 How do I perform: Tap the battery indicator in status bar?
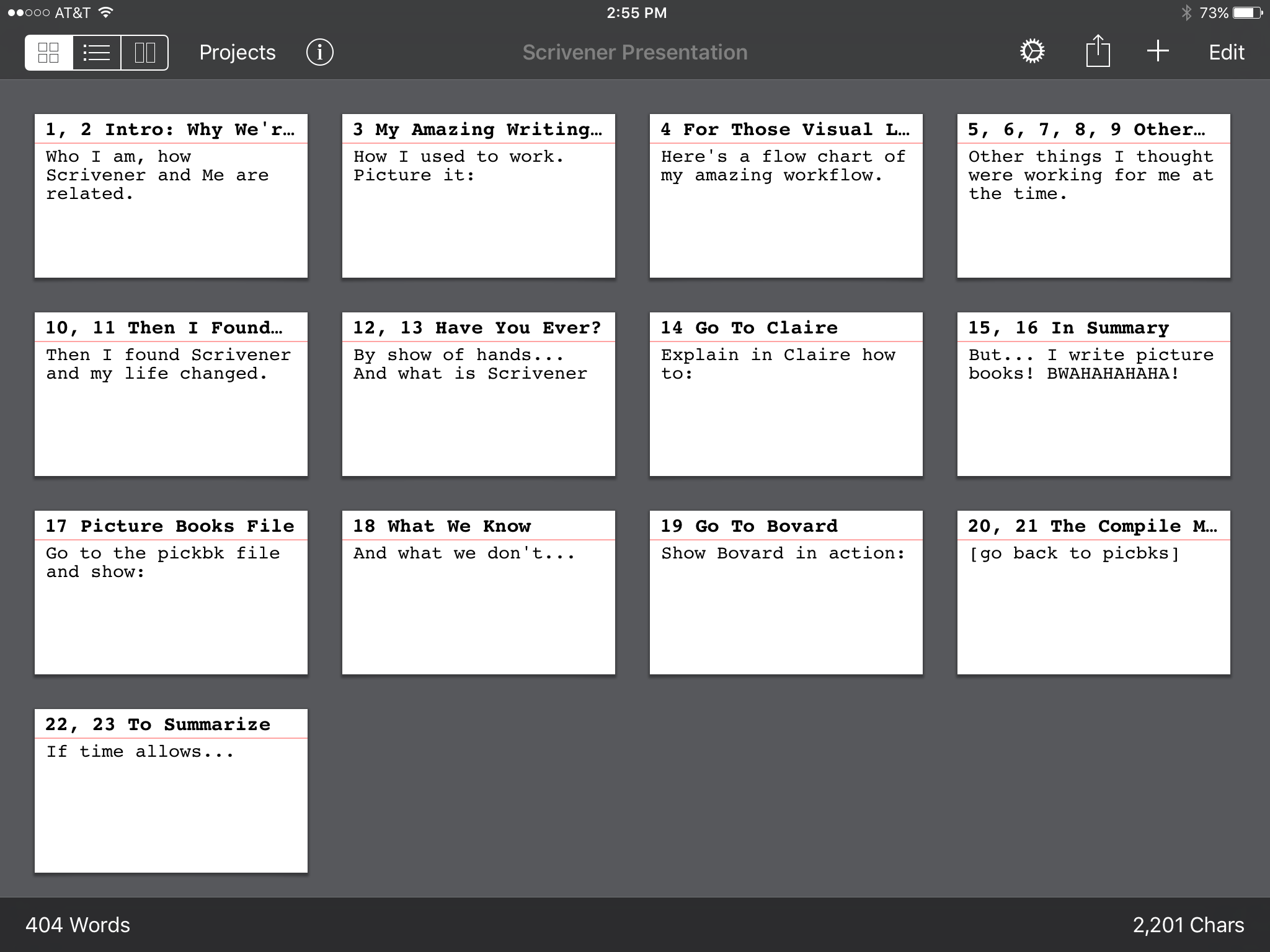tap(1247, 12)
